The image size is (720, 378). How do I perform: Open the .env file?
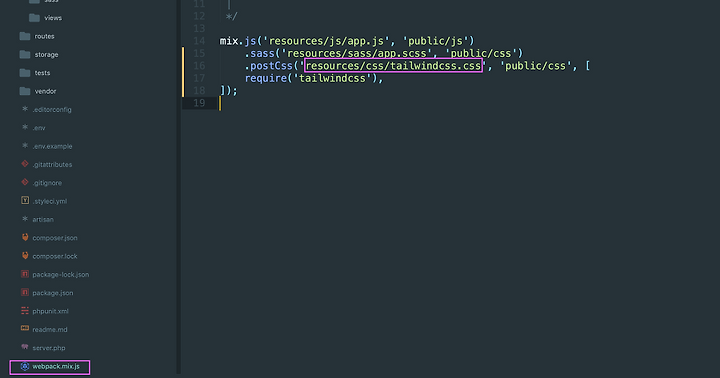39,128
